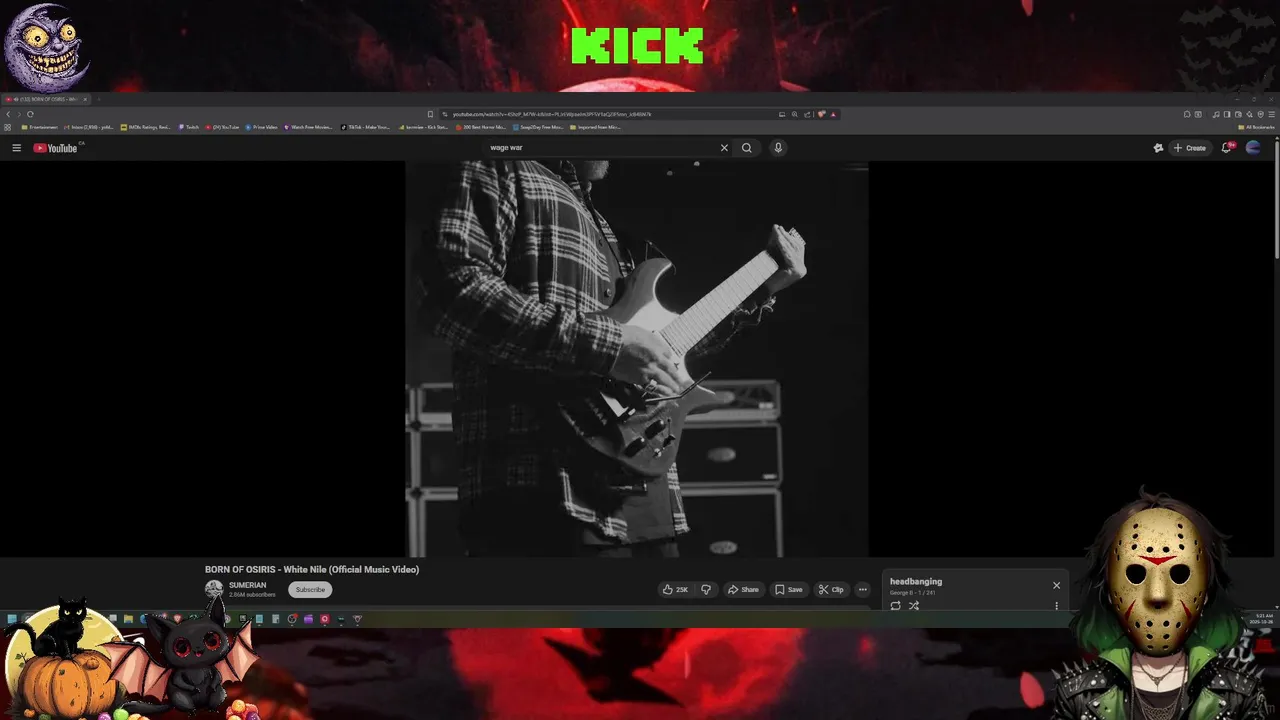Pause the video by clicking the player
The width and height of the screenshot is (1280, 720).
637,358
